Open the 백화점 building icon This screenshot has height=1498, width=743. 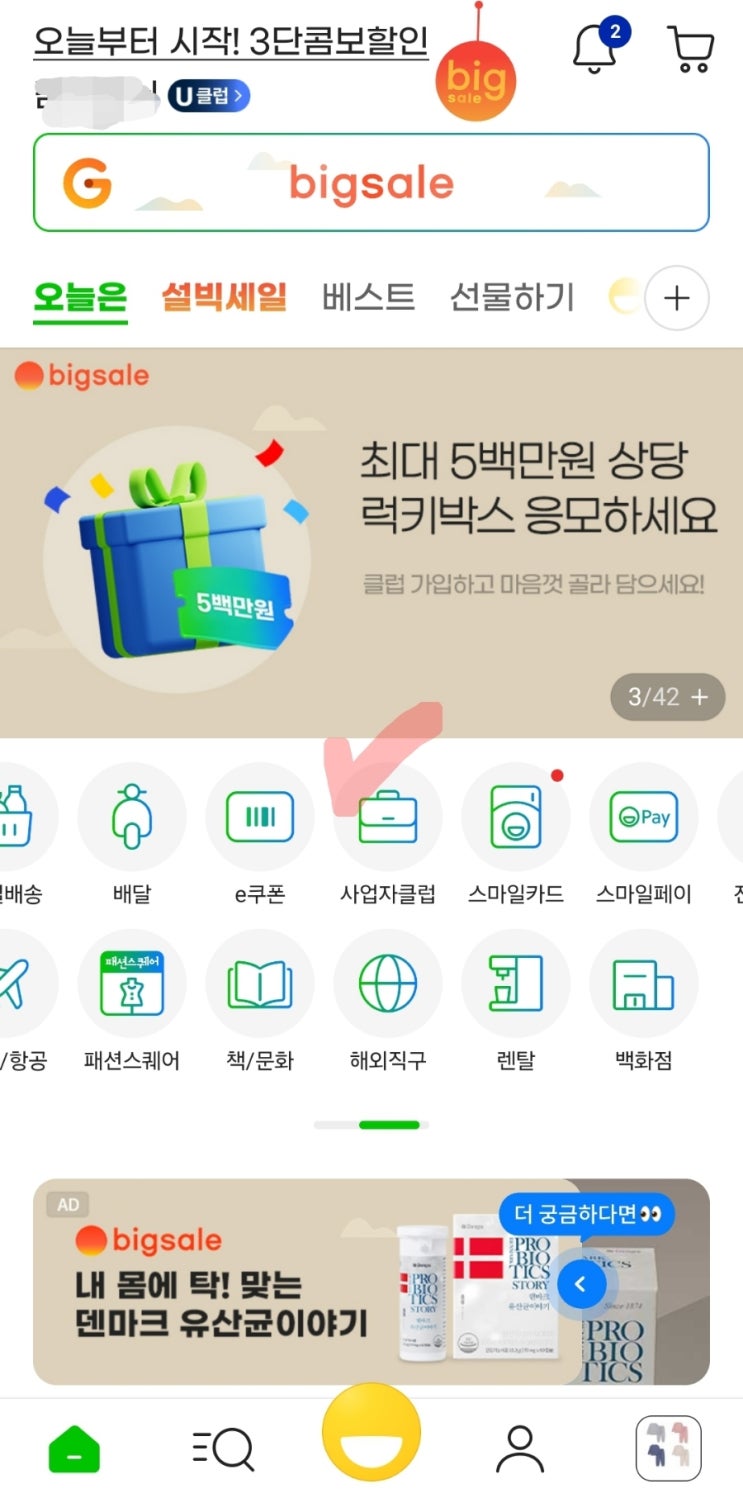643,983
